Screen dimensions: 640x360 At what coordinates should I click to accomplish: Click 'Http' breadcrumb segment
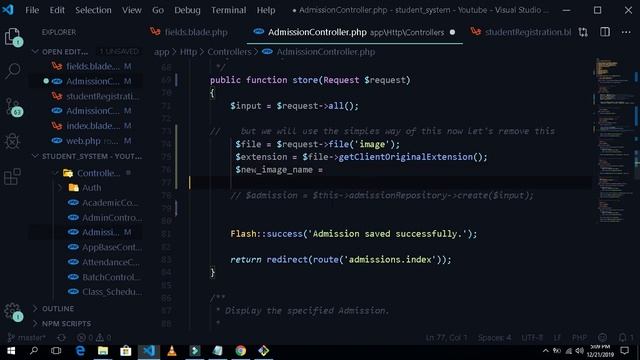click(188, 52)
